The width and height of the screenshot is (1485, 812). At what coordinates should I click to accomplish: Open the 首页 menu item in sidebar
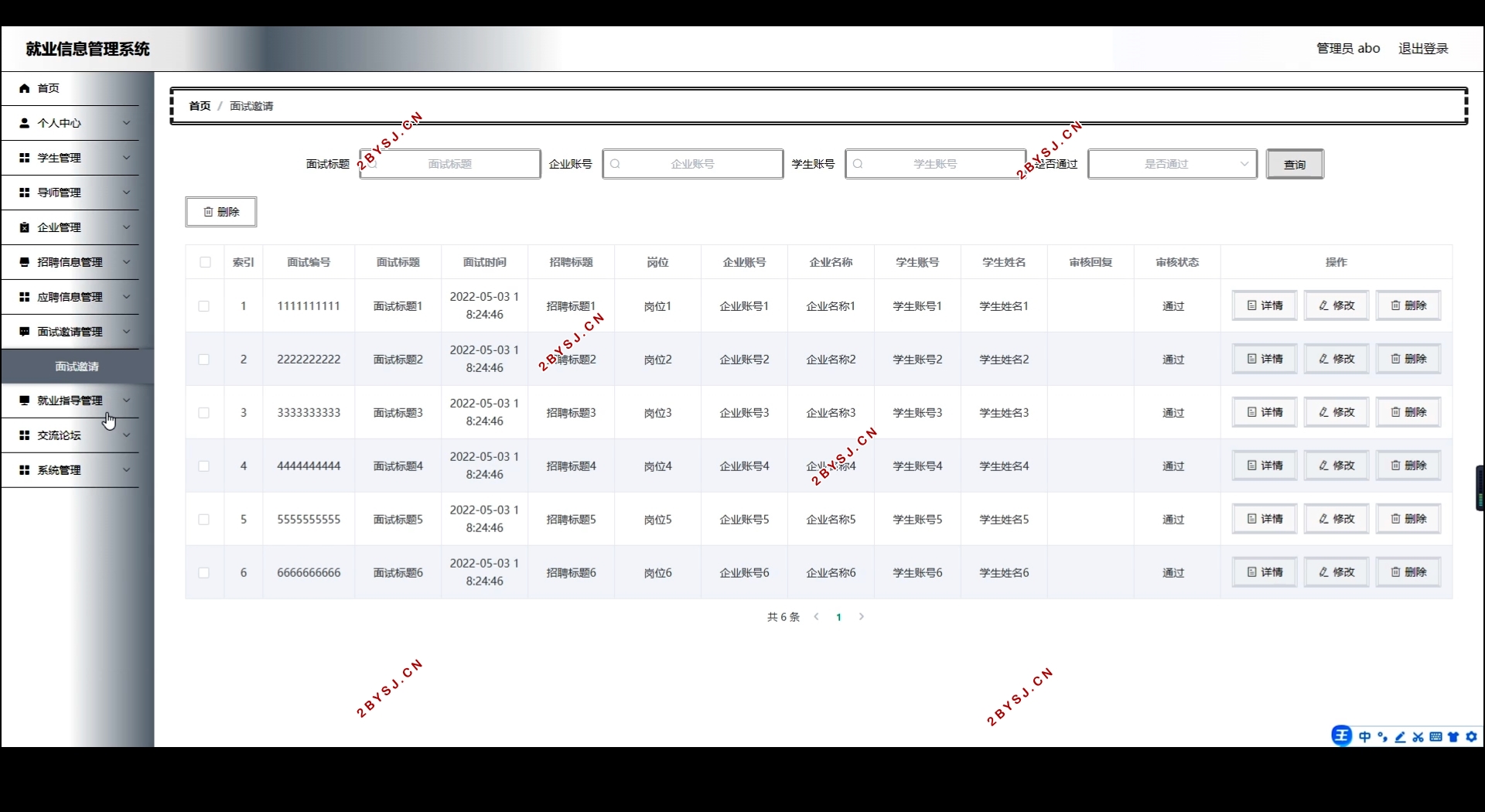tap(70, 88)
